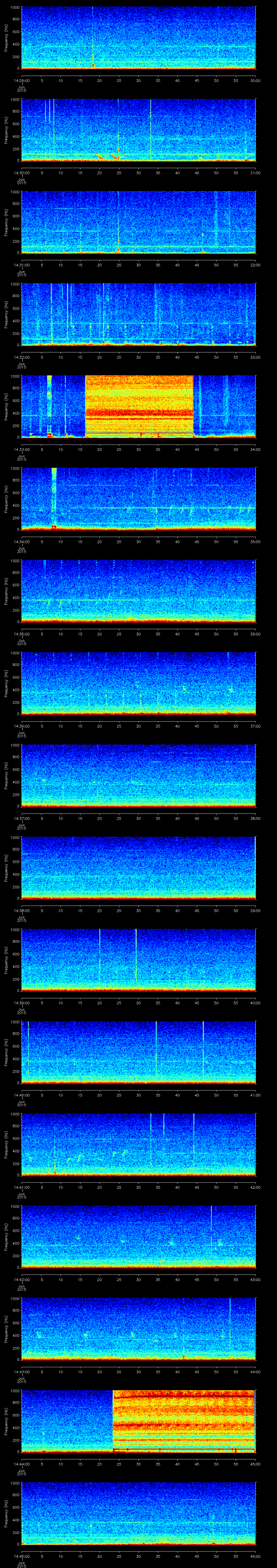
Task: Select the spectrogram panel starting at 14:36:00
Action: coord(139,683)
